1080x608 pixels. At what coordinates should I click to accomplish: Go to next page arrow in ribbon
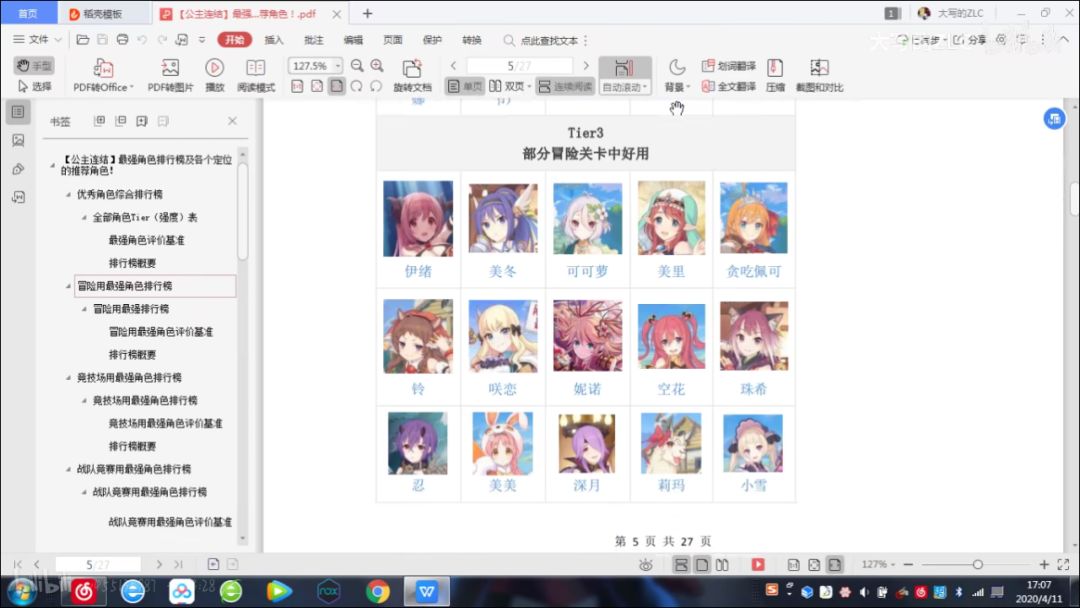(586, 65)
